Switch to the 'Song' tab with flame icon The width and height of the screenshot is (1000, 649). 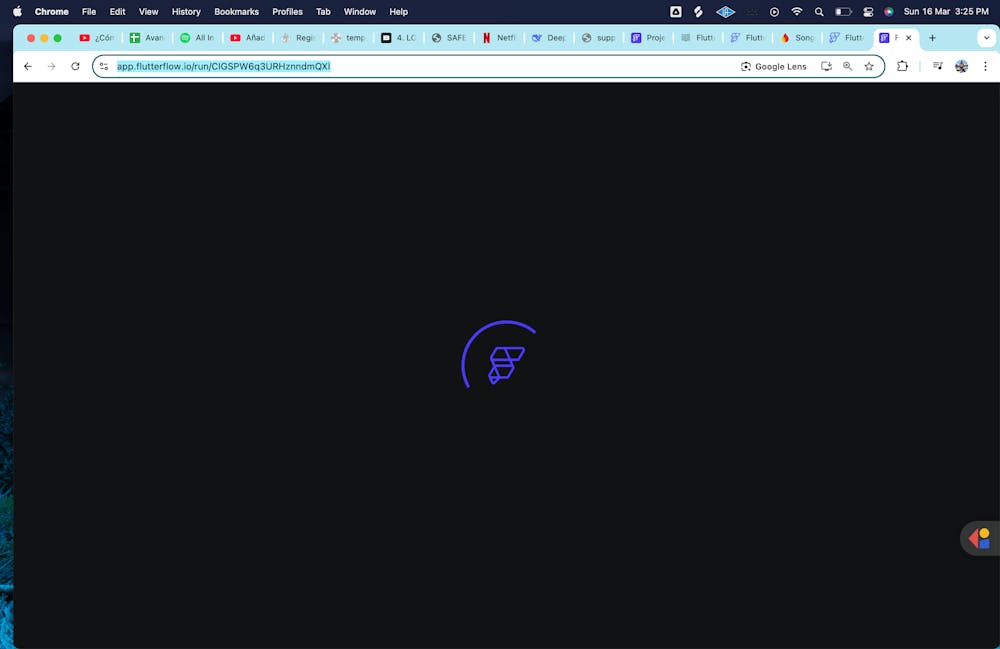coord(798,38)
